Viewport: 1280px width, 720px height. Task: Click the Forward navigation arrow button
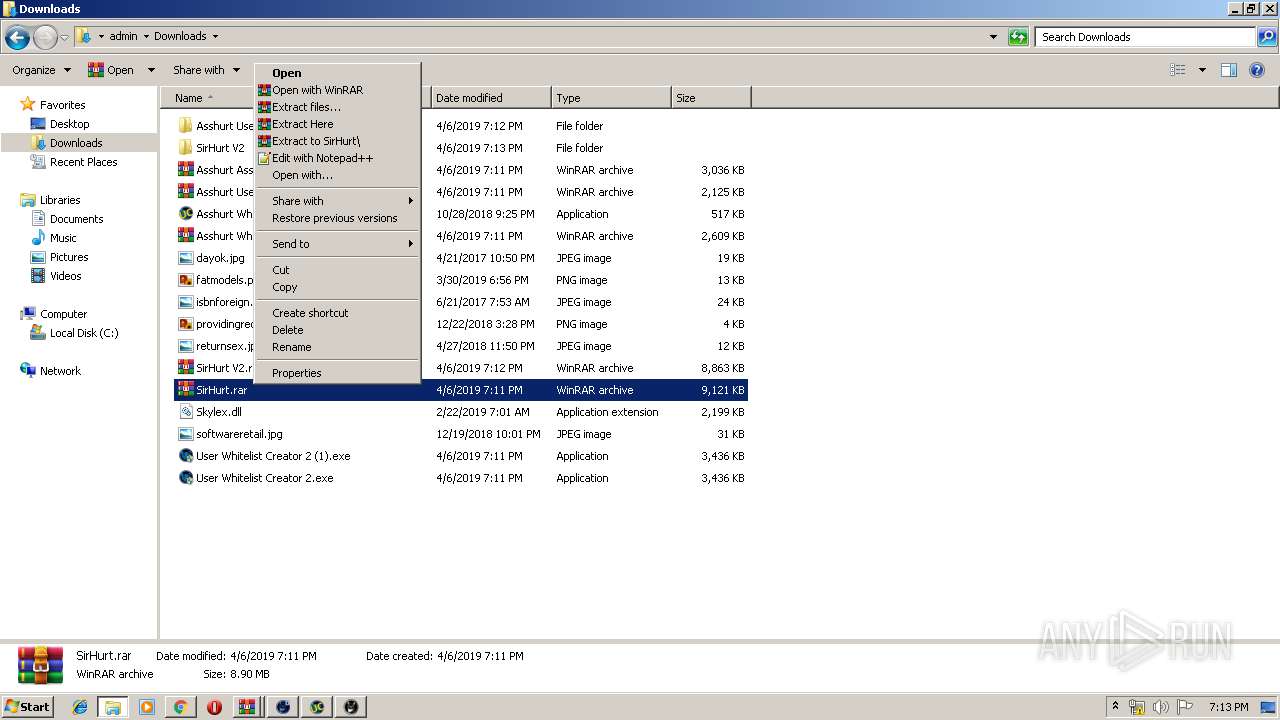45,38
